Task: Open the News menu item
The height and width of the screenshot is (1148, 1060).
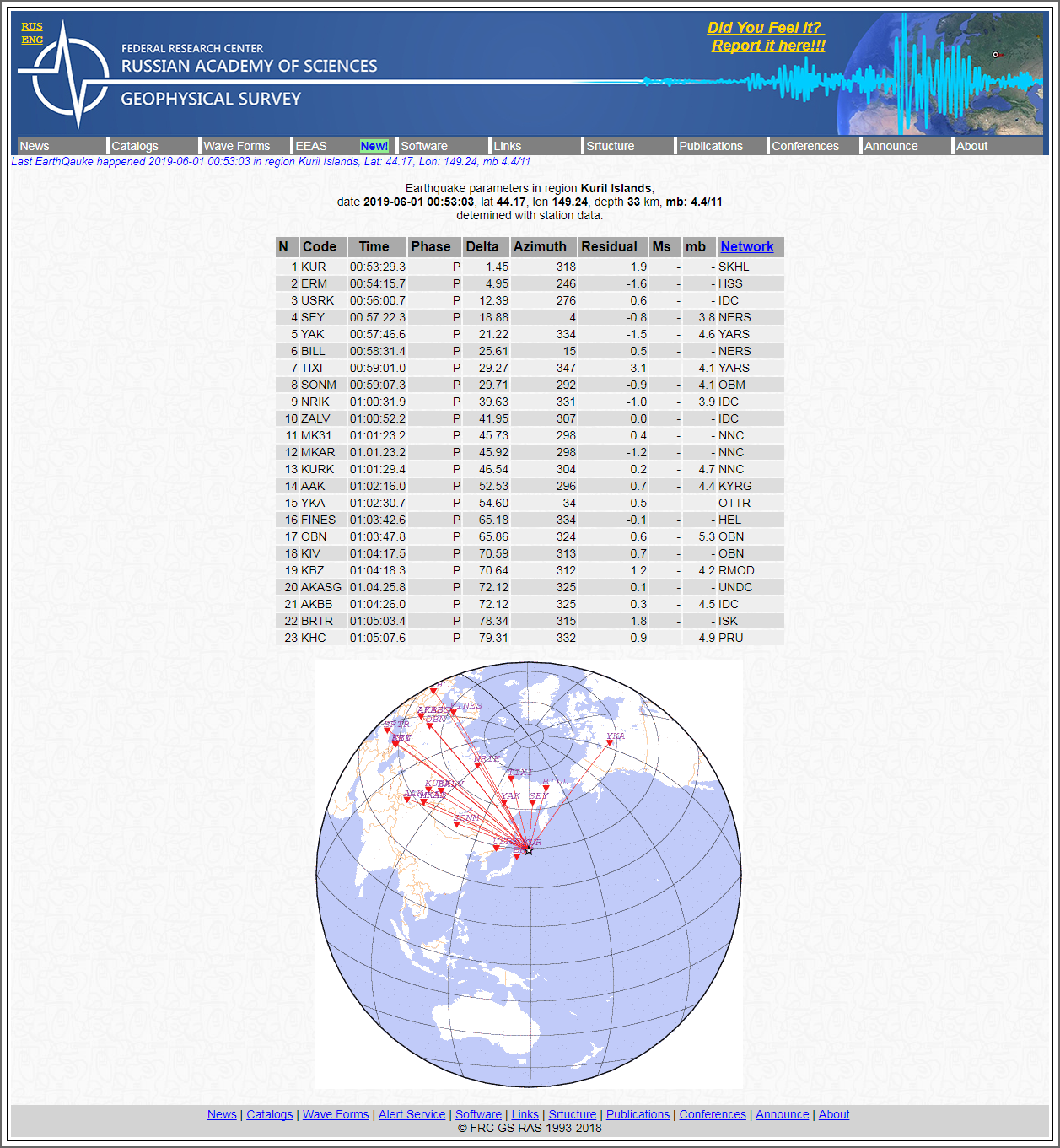Action: [35, 146]
